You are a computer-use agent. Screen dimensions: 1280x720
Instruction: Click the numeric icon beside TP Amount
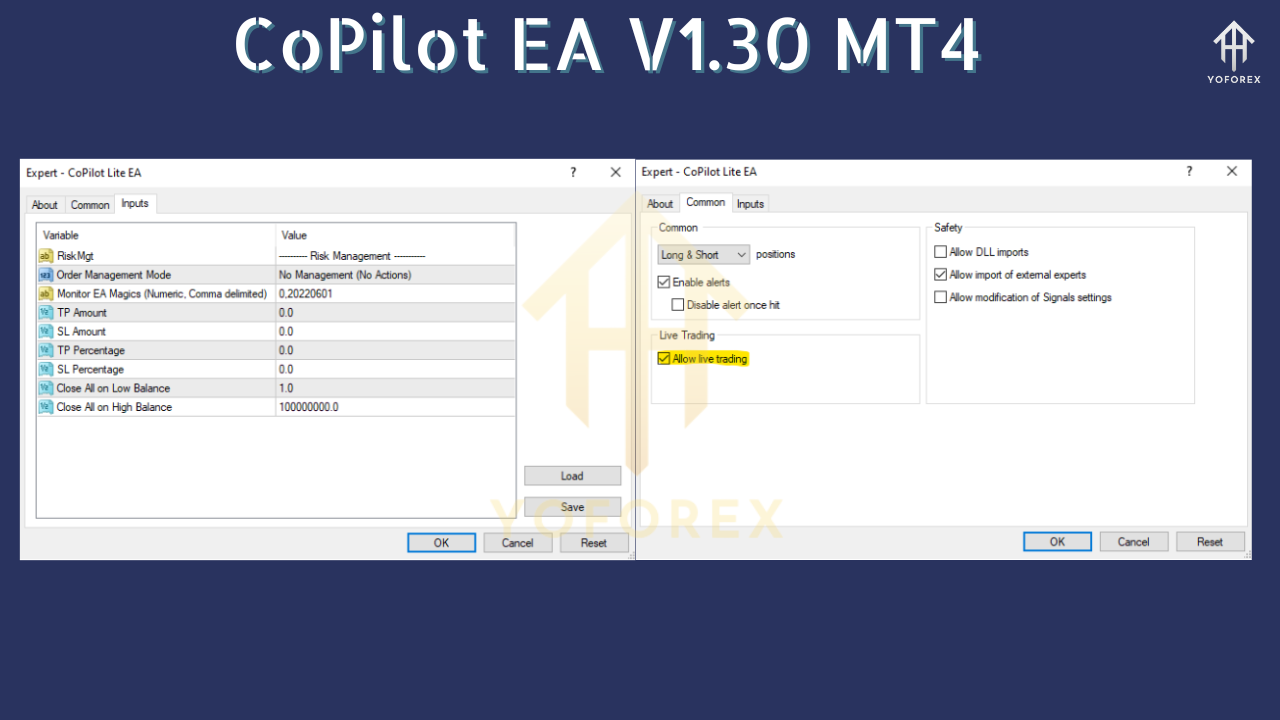pos(45,312)
